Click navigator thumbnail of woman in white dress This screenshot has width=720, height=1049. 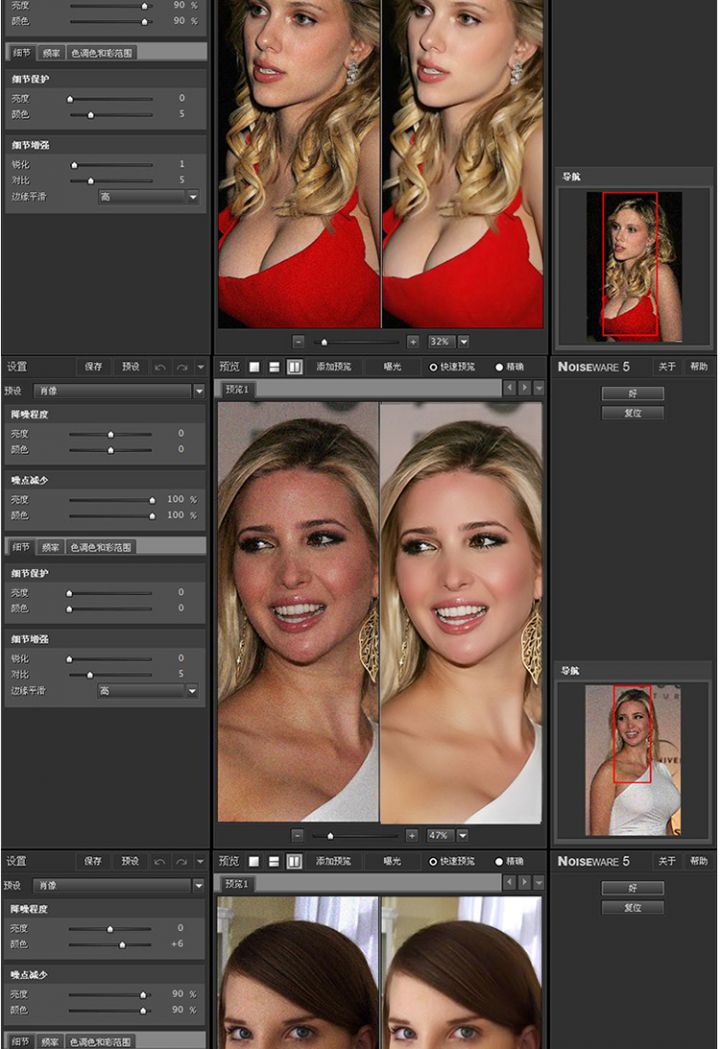pyautogui.click(x=633, y=760)
